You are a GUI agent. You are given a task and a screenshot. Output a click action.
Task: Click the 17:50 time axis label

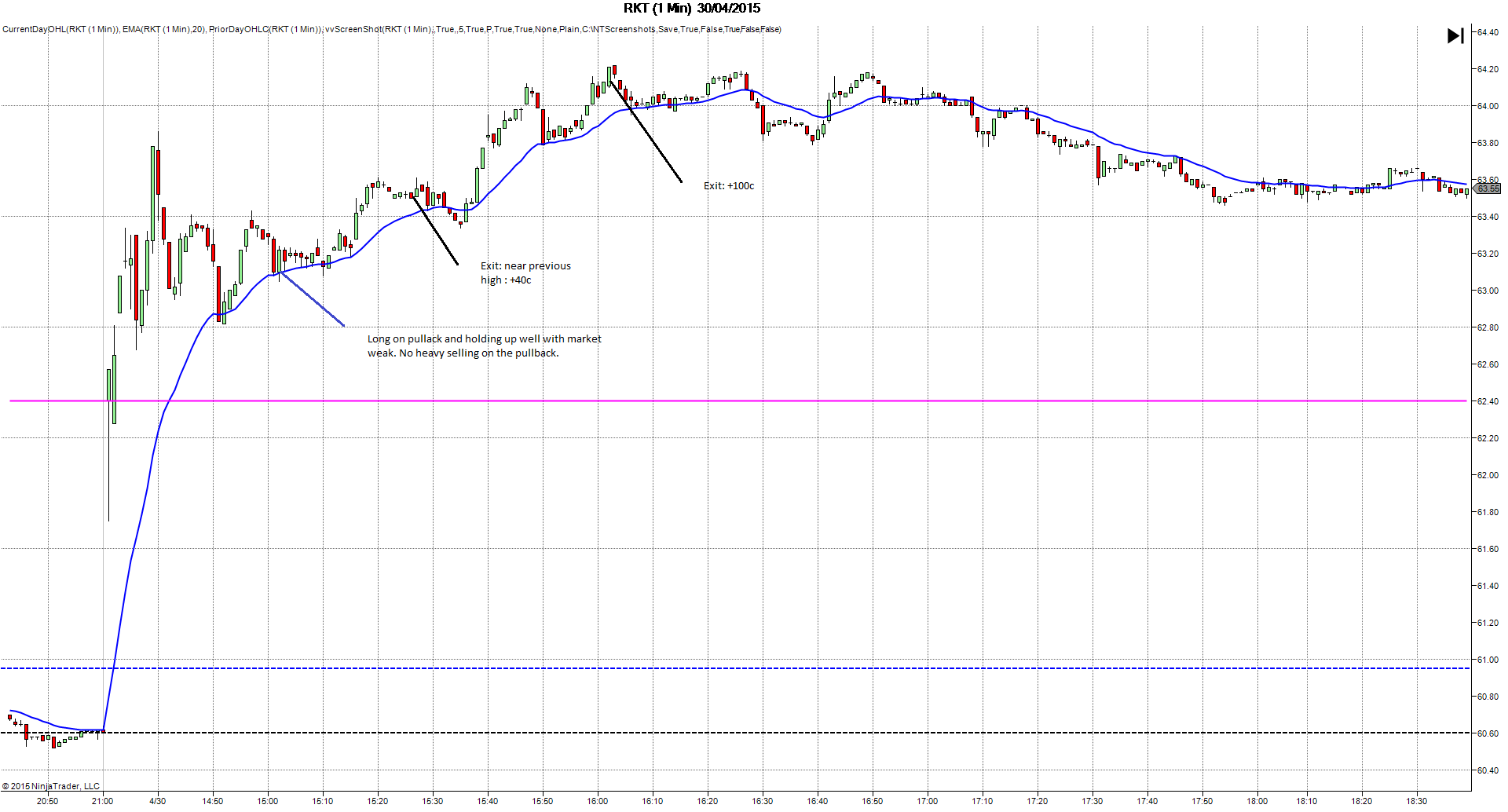coord(1202,801)
